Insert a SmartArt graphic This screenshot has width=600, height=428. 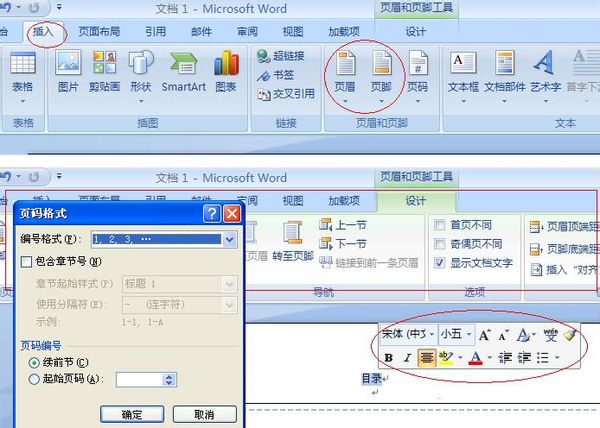(184, 73)
